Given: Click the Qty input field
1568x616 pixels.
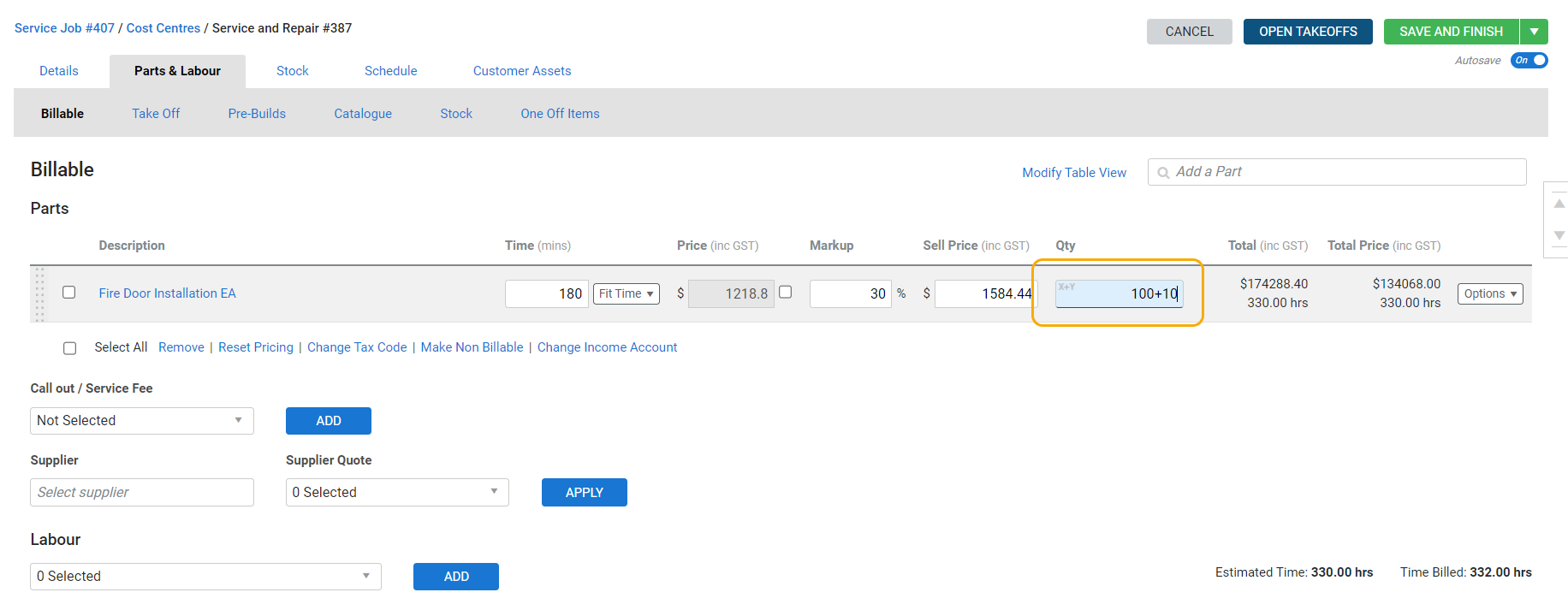Looking at the screenshot, I should [1119, 293].
